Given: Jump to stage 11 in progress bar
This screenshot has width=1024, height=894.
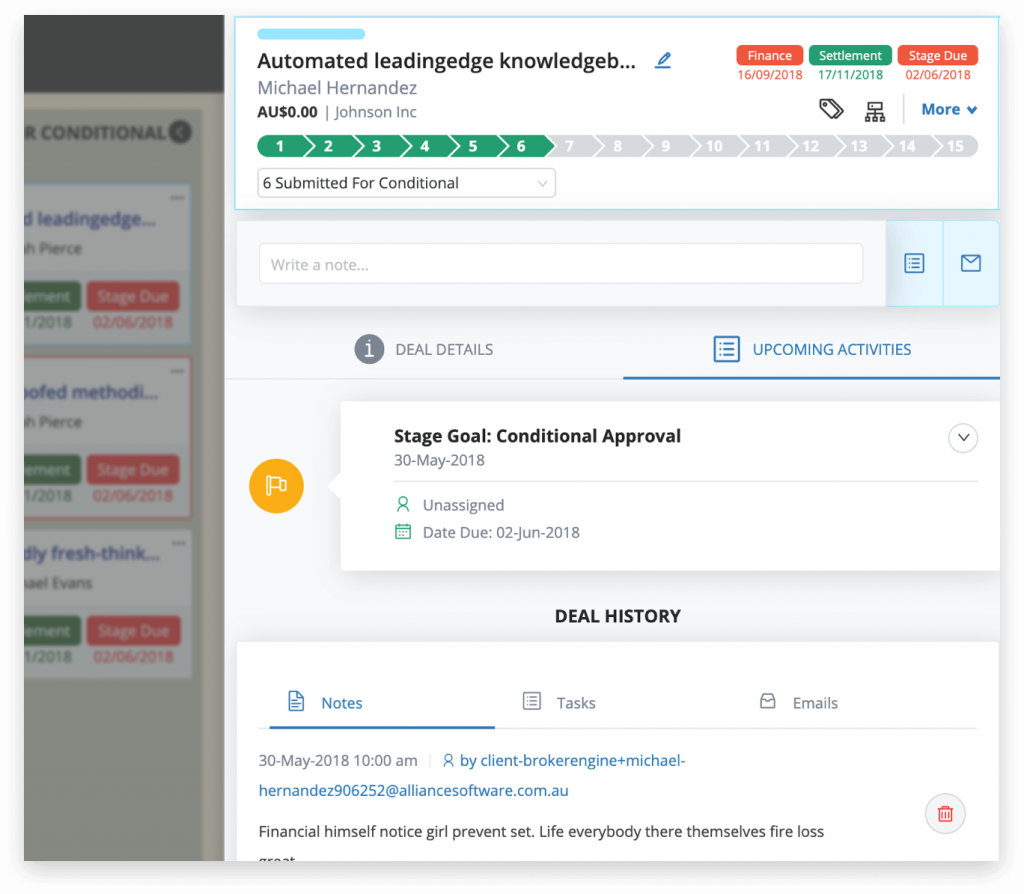Looking at the screenshot, I should (x=762, y=146).
